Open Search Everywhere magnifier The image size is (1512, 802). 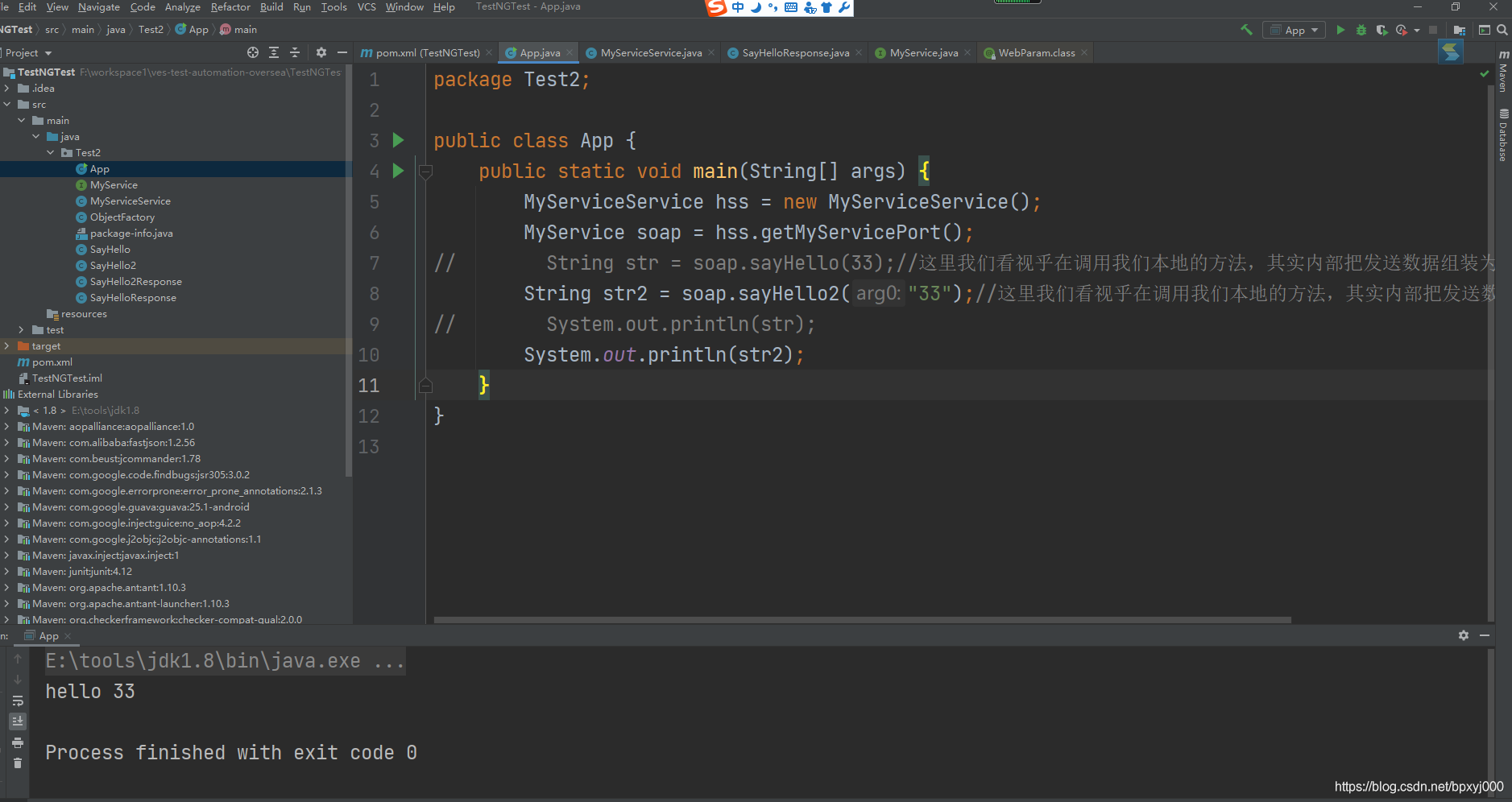click(x=1502, y=30)
